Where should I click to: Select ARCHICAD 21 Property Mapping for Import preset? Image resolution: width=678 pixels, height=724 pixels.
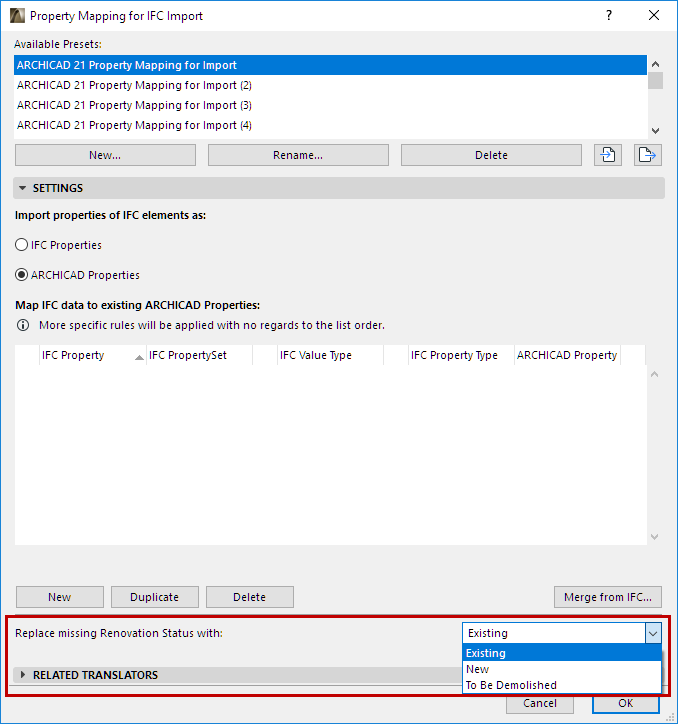[x=330, y=65]
